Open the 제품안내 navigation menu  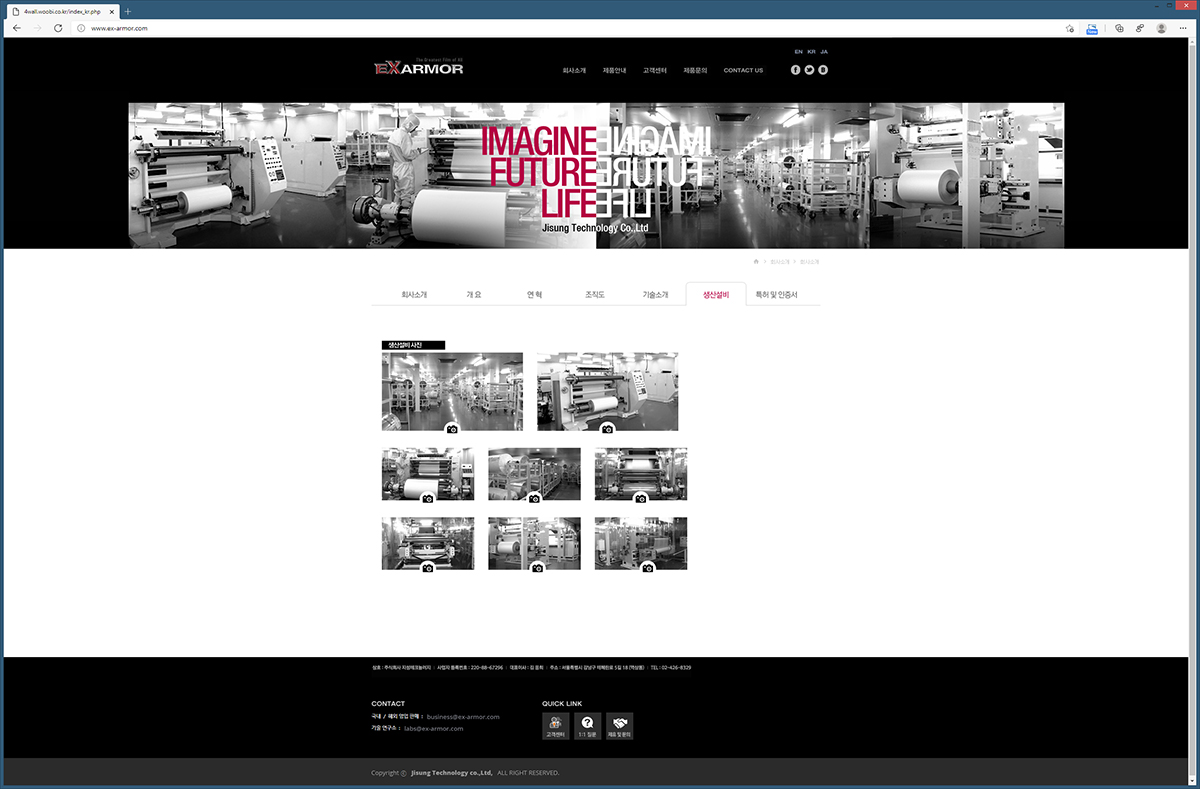click(614, 71)
